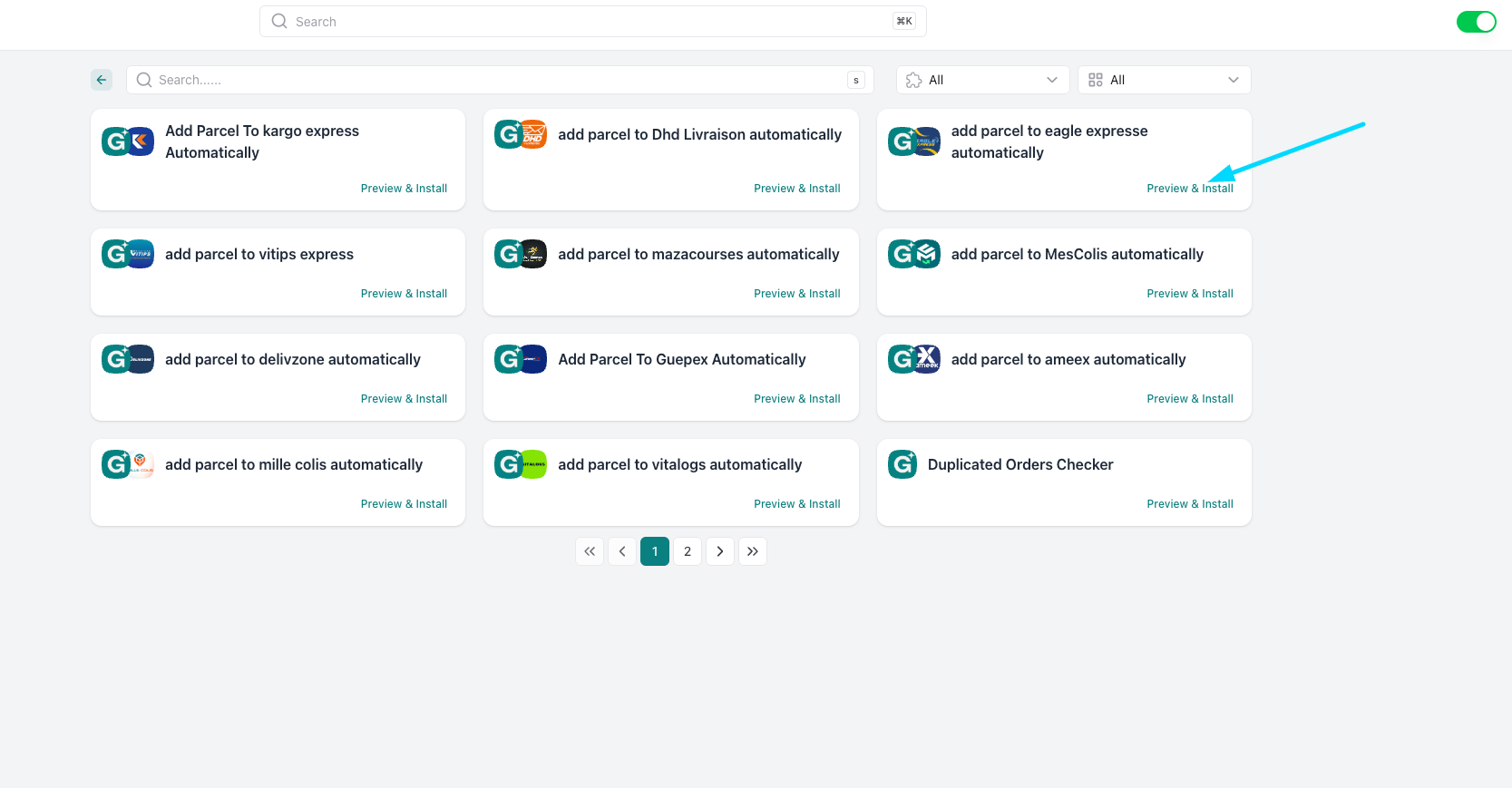This screenshot has width=1512, height=788.
Task: Turn off the green toggle switch
Action: pyautogui.click(x=1476, y=22)
